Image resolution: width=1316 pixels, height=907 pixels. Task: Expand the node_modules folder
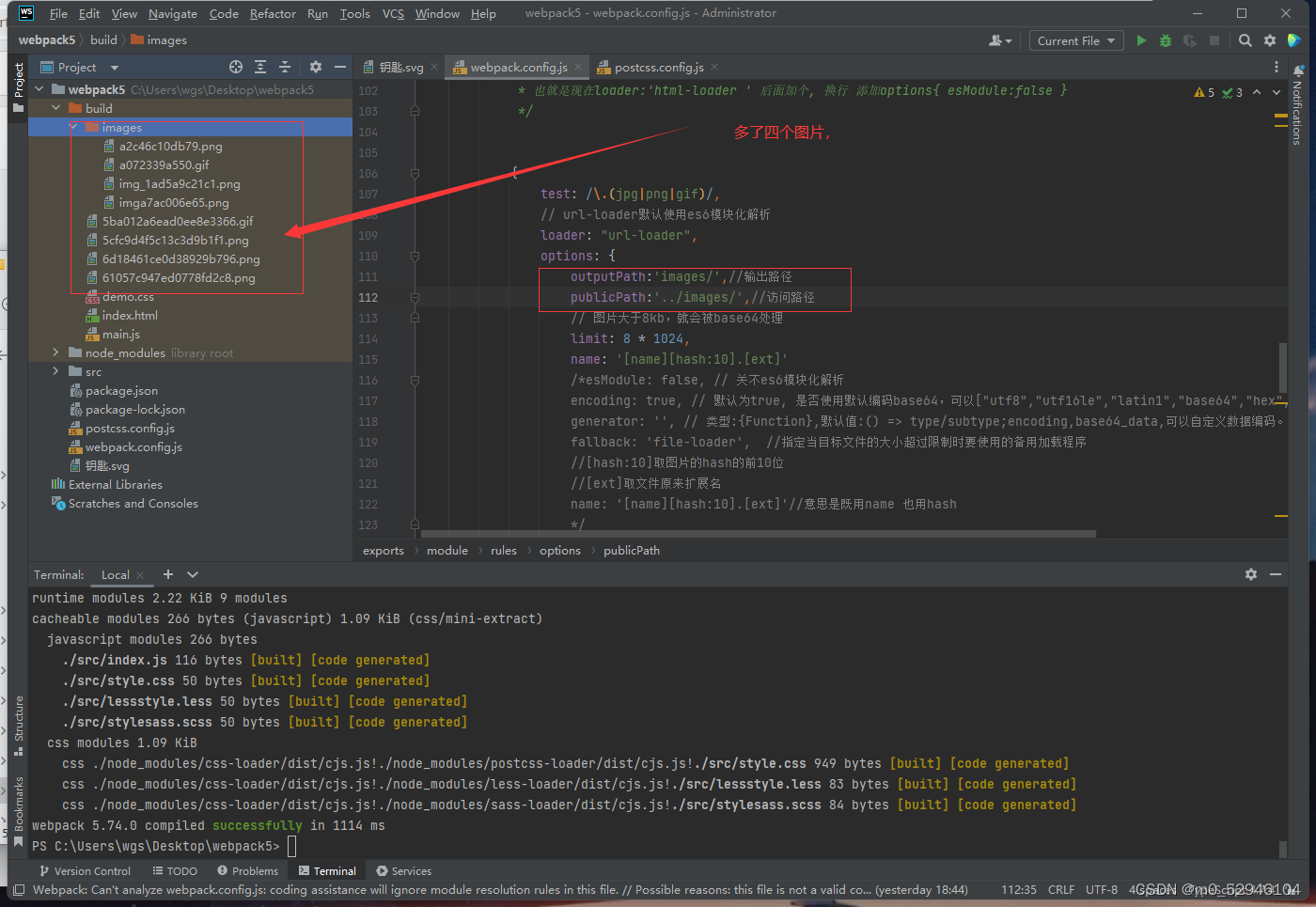56,352
